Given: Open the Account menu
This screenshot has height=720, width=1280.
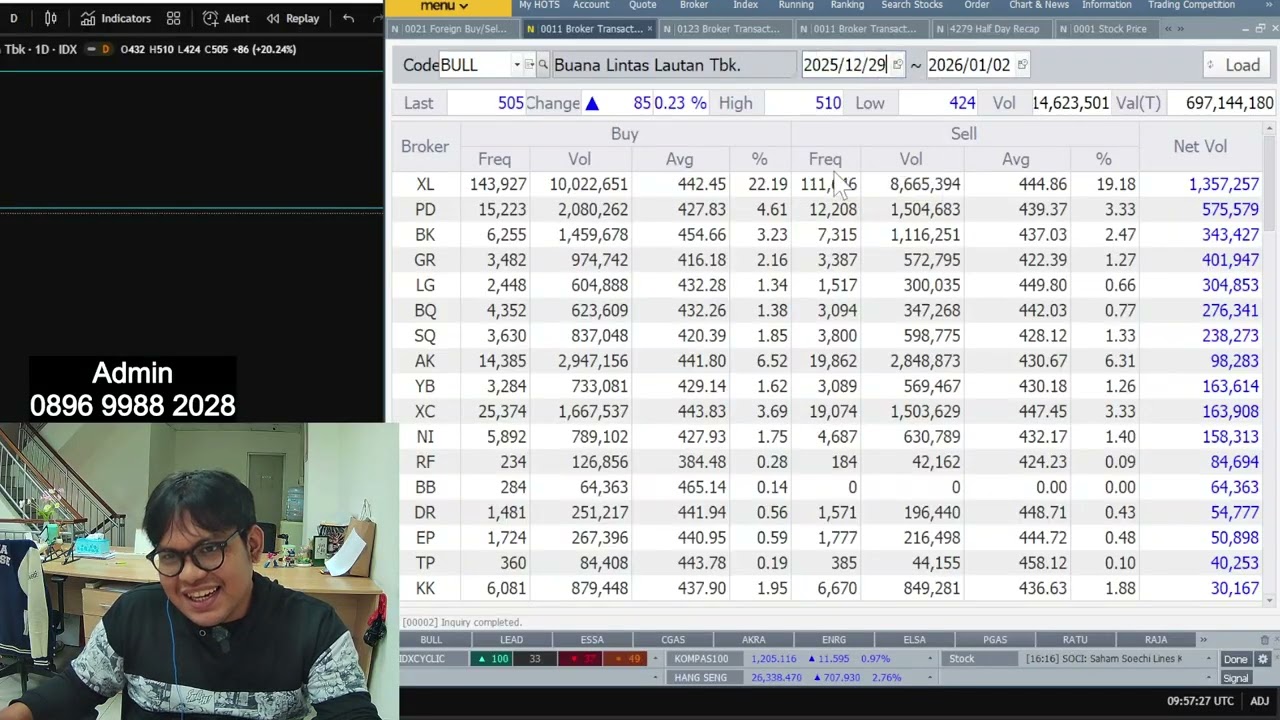Looking at the screenshot, I should [x=591, y=5].
